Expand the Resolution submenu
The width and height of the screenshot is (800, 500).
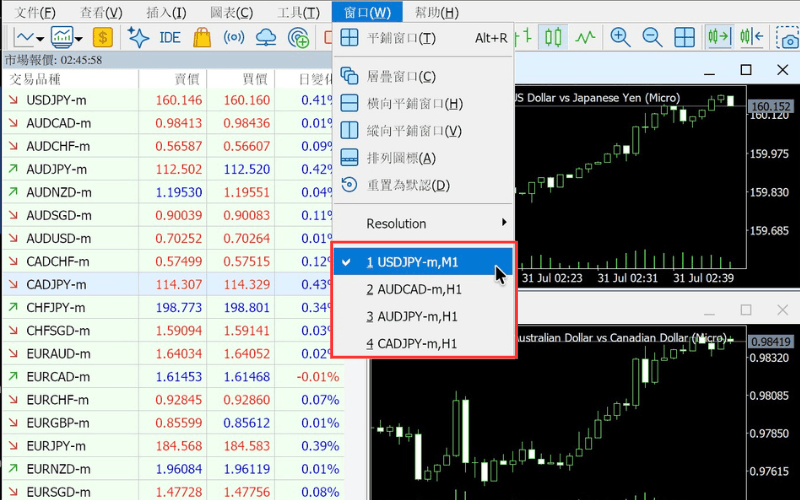[423, 223]
